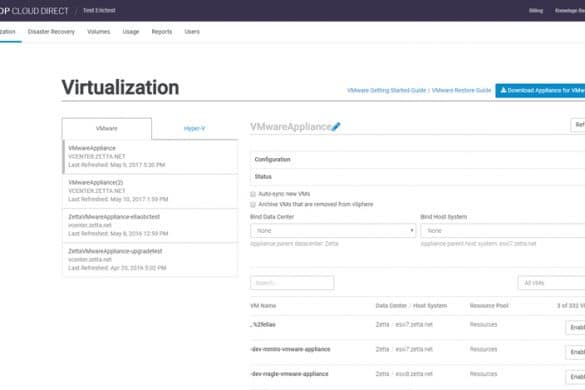Click Enable button for -dev-magle-vmware-appliance
Image resolution: width=585 pixels, height=390 pixels.
(x=575, y=377)
